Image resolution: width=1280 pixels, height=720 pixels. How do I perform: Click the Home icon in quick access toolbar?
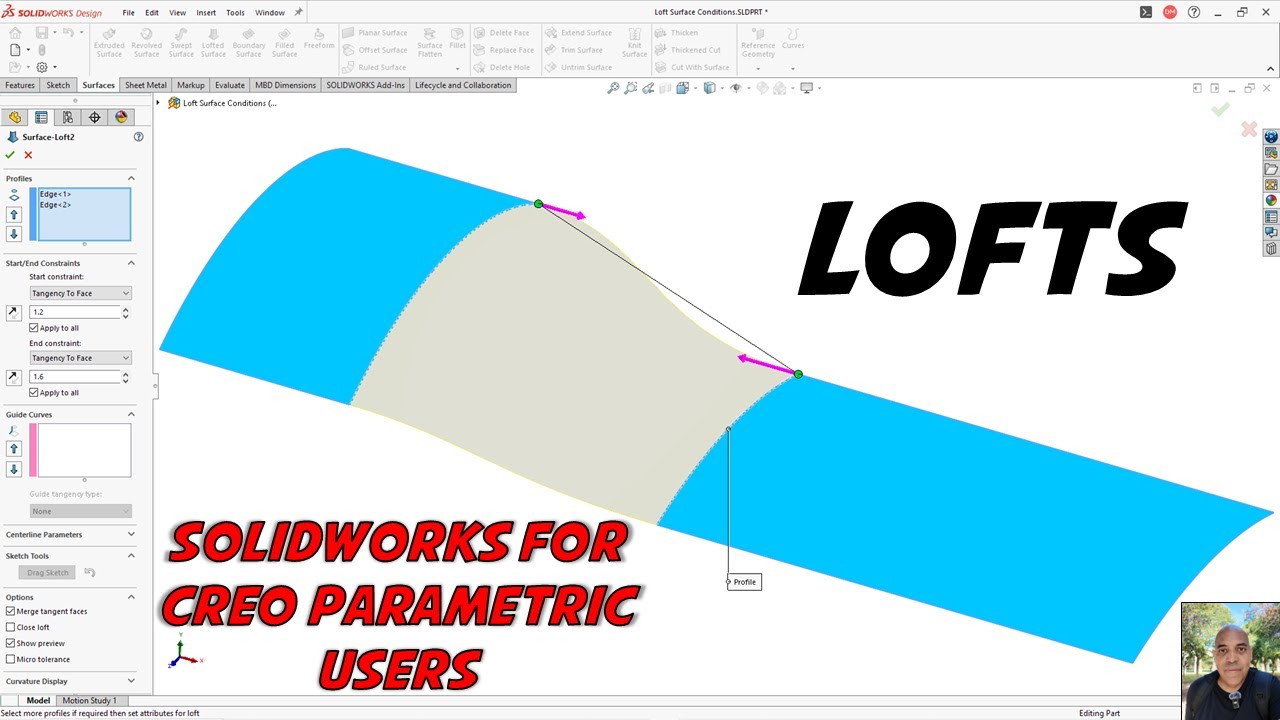tap(15, 32)
